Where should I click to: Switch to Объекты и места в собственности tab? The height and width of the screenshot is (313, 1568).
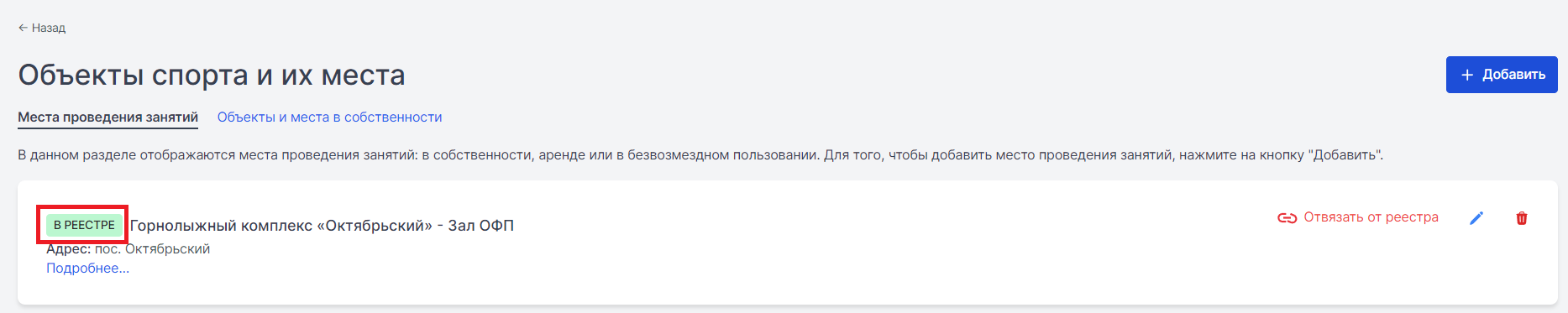pyautogui.click(x=329, y=117)
